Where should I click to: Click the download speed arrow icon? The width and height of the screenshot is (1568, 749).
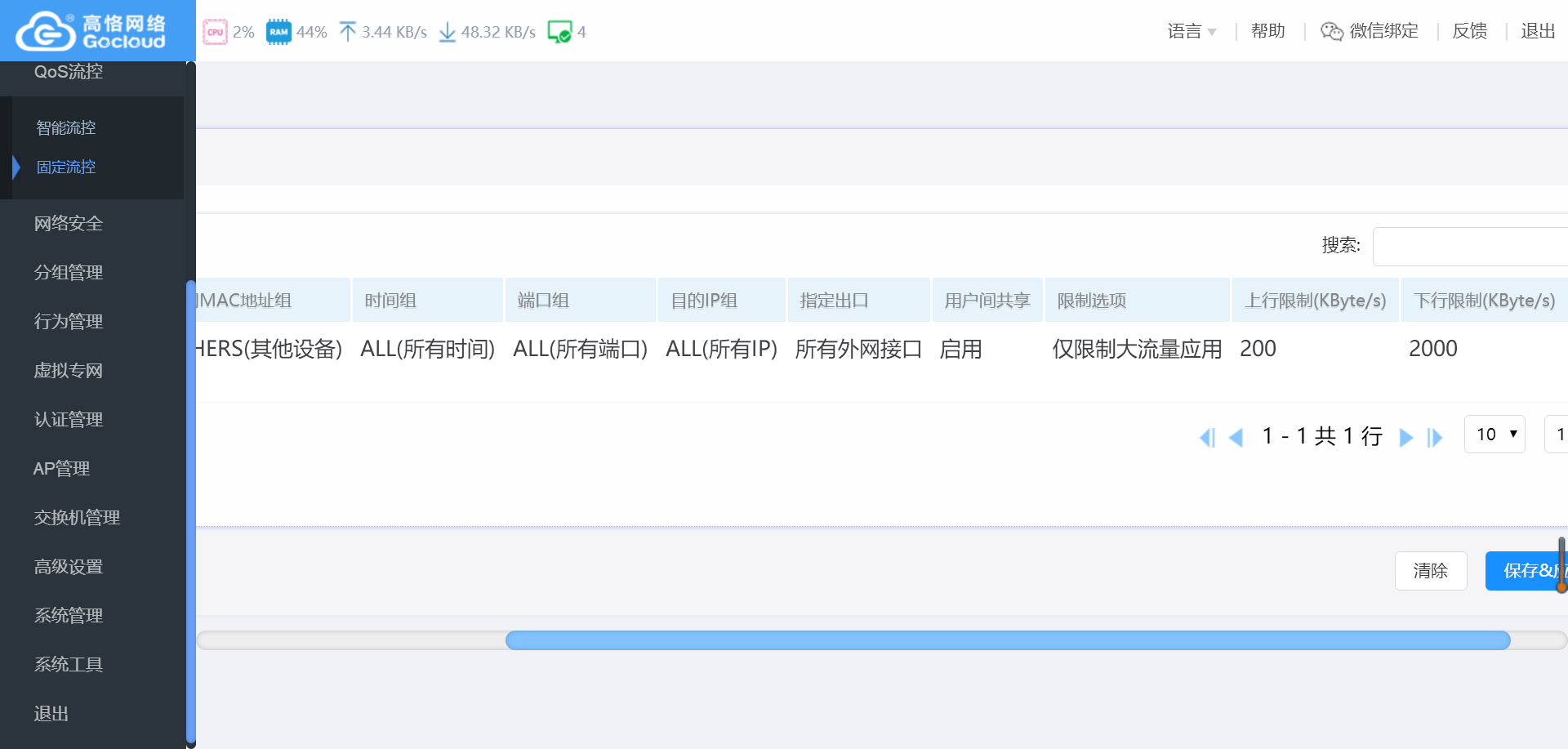point(447,32)
